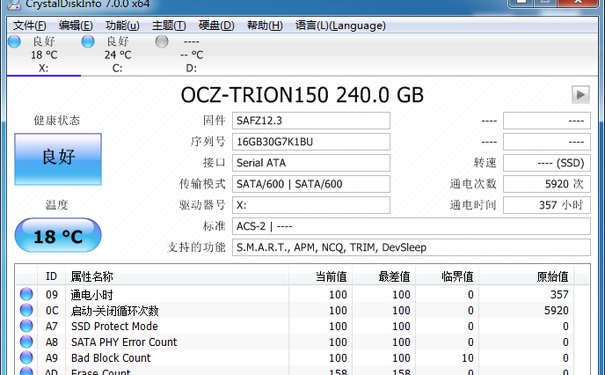The height and width of the screenshot is (375, 605).
Task: Open the 功能(u) menu
Action: coord(122,26)
